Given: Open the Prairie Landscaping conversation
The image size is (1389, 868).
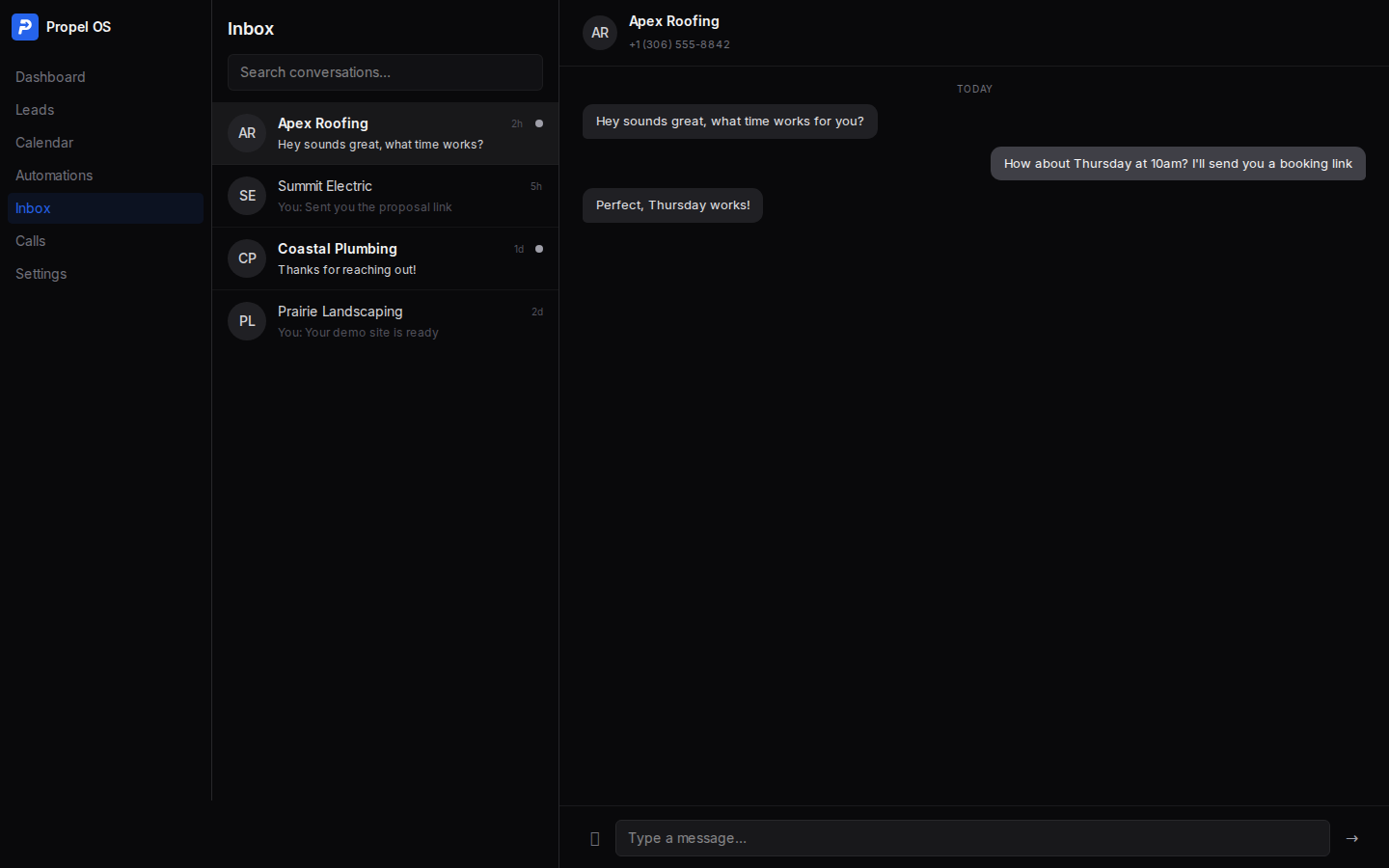Looking at the screenshot, I should (x=385, y=321).
